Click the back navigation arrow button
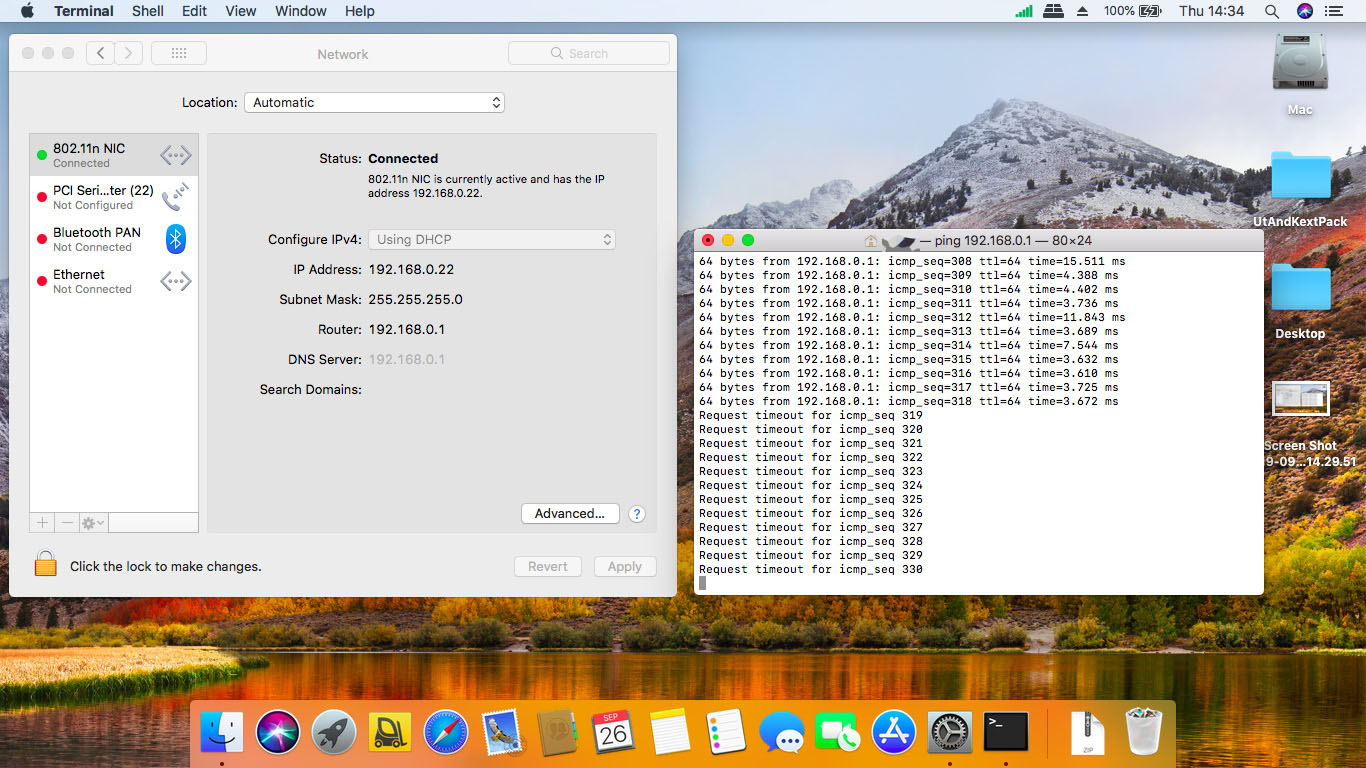Viewport: 1366px width, 768px height. [x=100, y=54]
